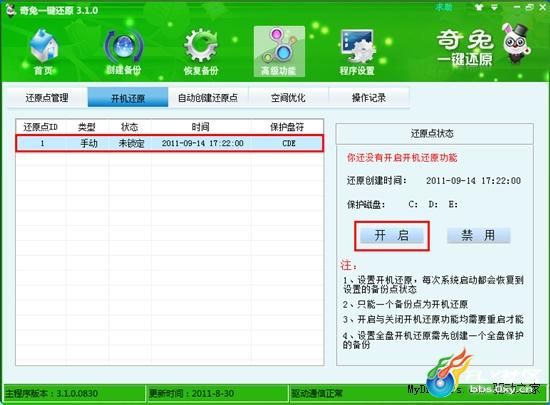Open the title bar dropdown menu arrow
This screenshot has width=550, height=405.
coord(494,7)
